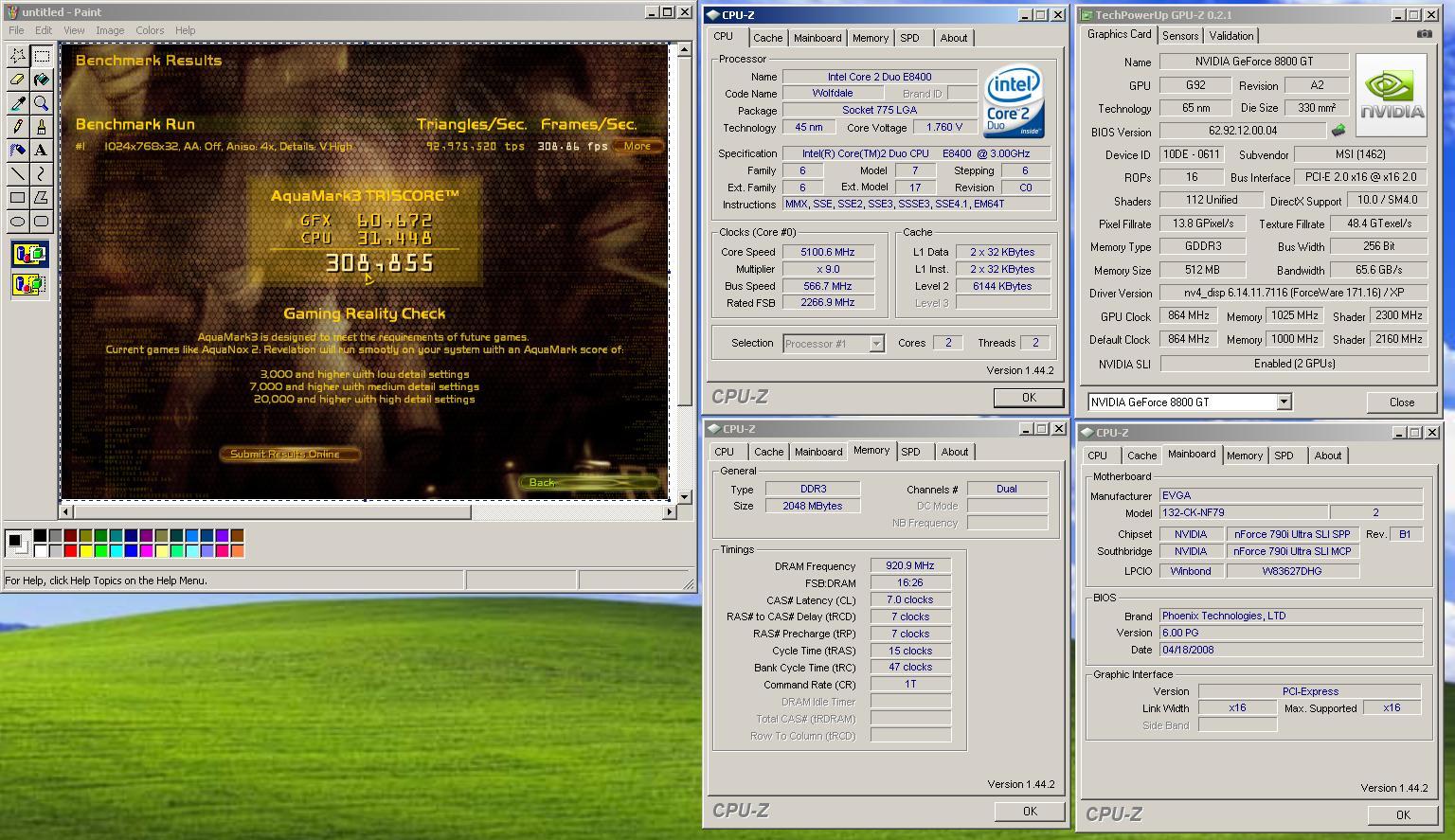The width and height of the screenshot is (1455, 840).
Task: Open the About tab in the CPU-Z Mainboard window
Action: 1328,456
